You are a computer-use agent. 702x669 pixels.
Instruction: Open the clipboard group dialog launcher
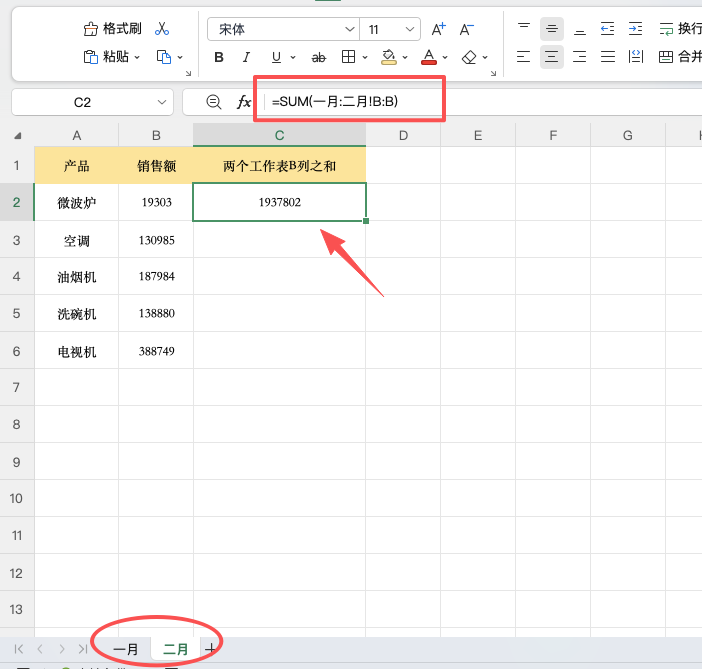pos(188,73)
